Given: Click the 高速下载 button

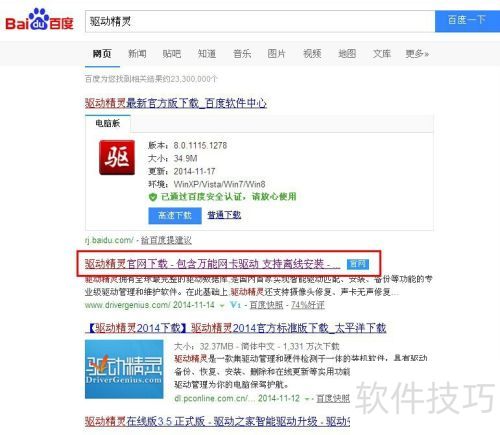Looking at the screenshot, I should click(175, 216).
